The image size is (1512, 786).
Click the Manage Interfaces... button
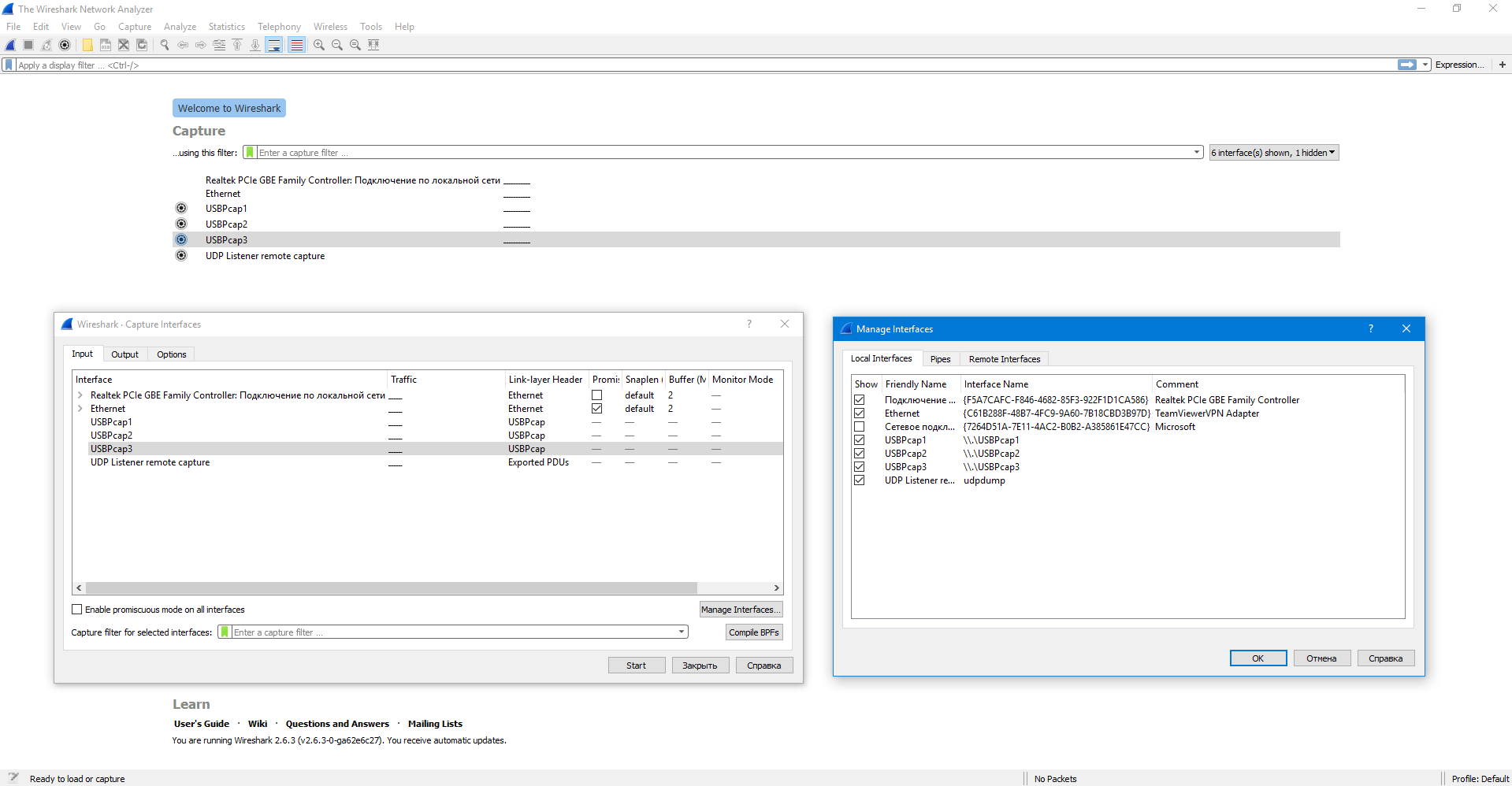tap(741, 610)
